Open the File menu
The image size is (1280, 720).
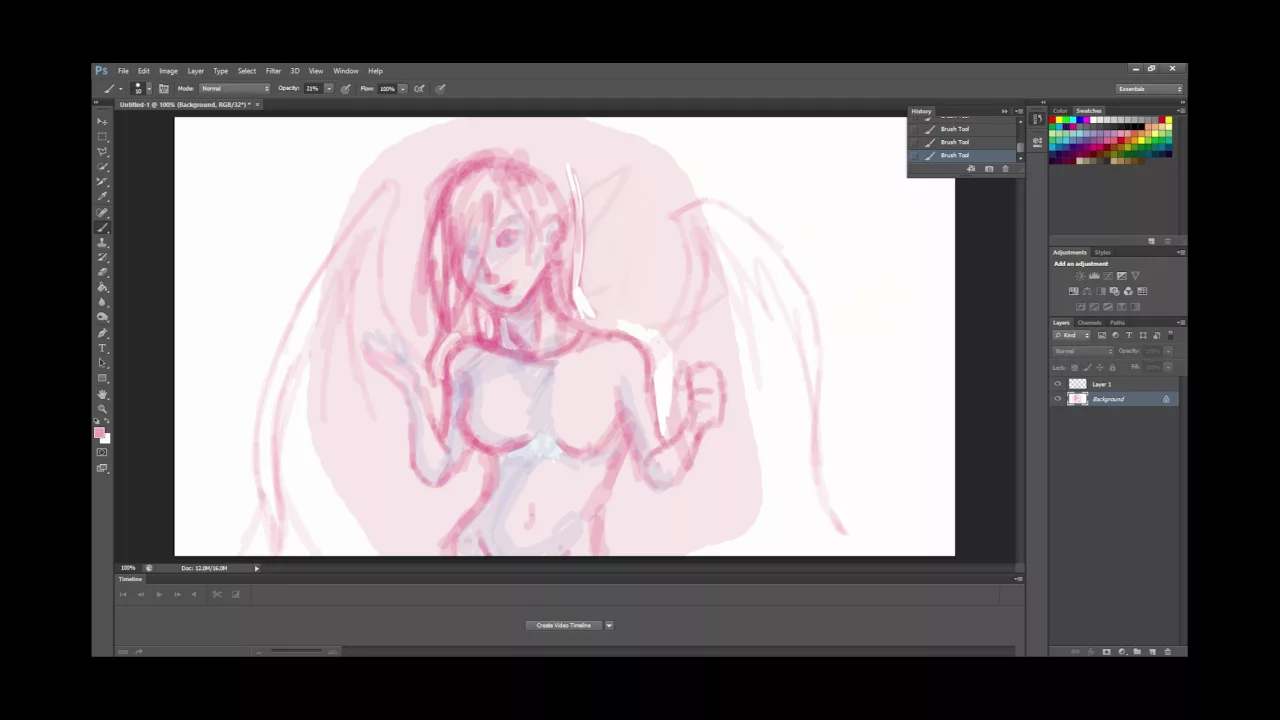123,71
